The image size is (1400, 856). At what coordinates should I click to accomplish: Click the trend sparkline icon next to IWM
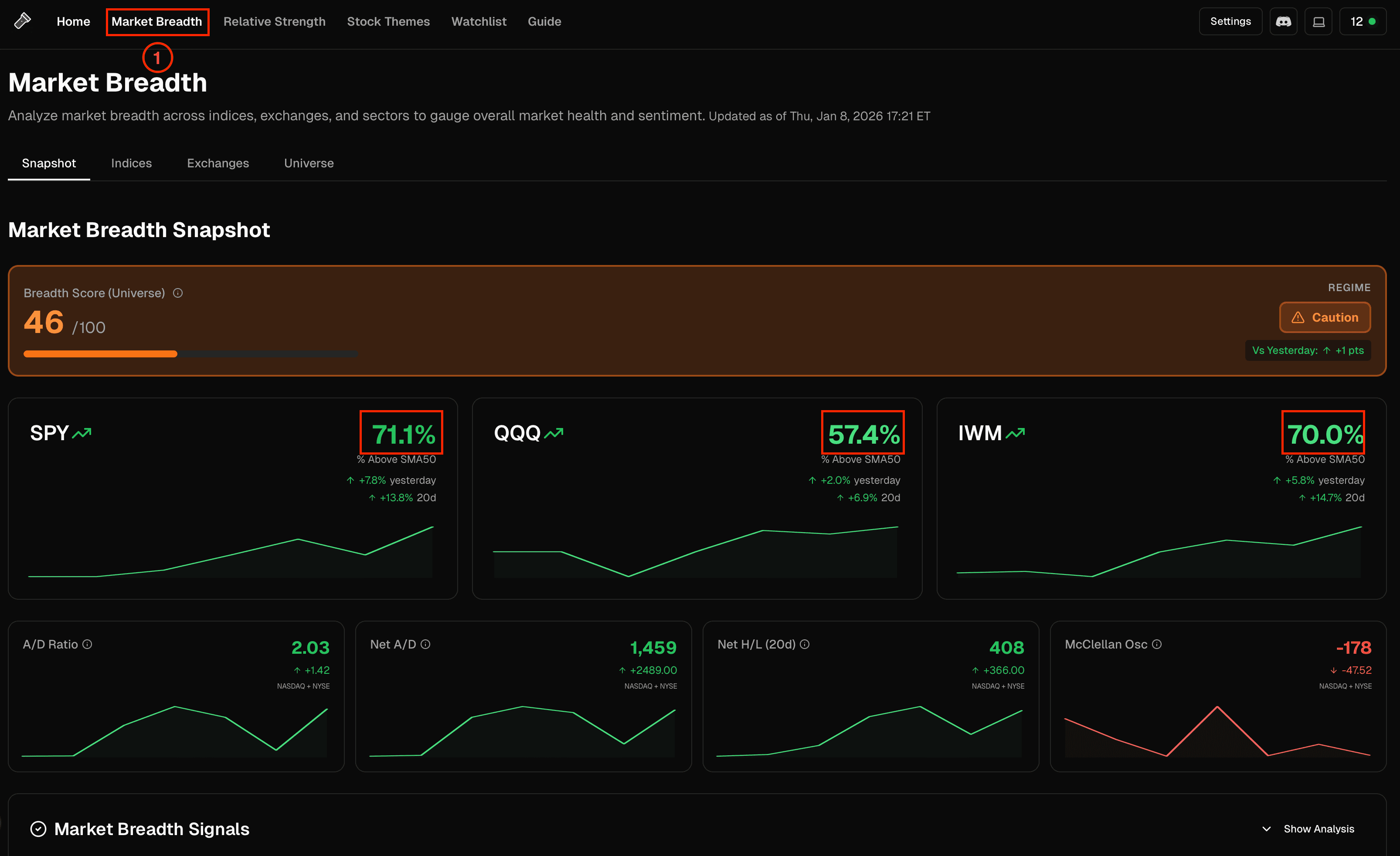tap(1015, 432)
